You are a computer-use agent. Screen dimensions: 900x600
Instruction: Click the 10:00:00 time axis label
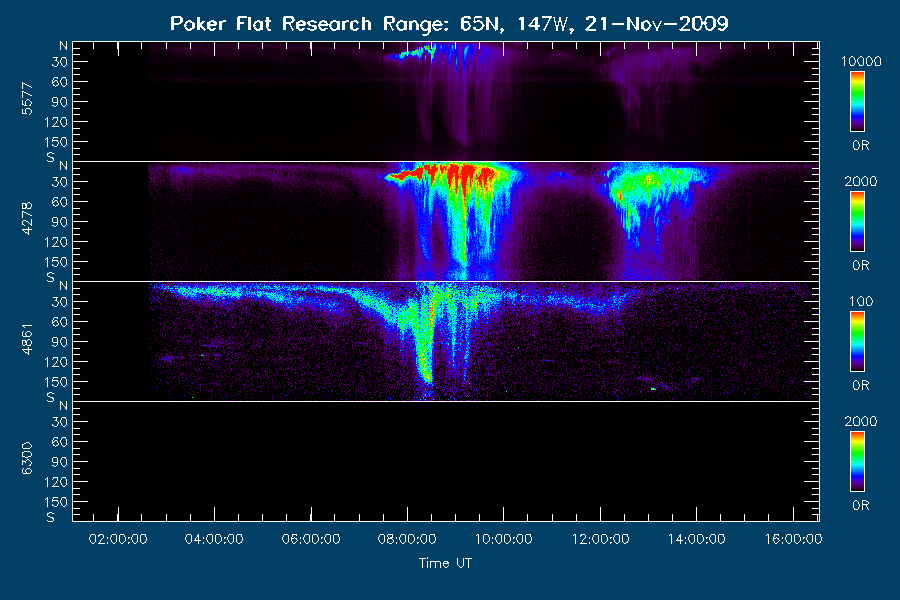pos(503,539)
